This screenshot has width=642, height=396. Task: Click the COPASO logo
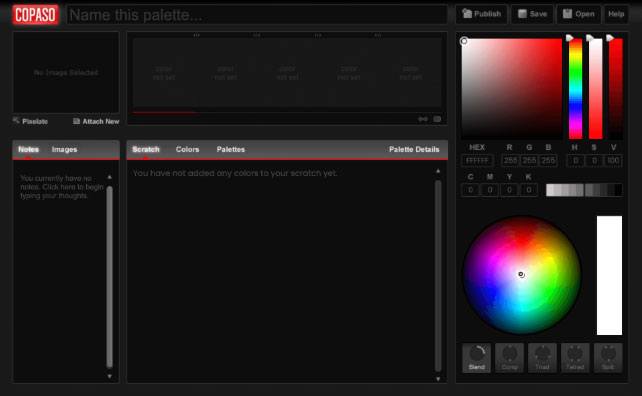click(x=35, y=15)
